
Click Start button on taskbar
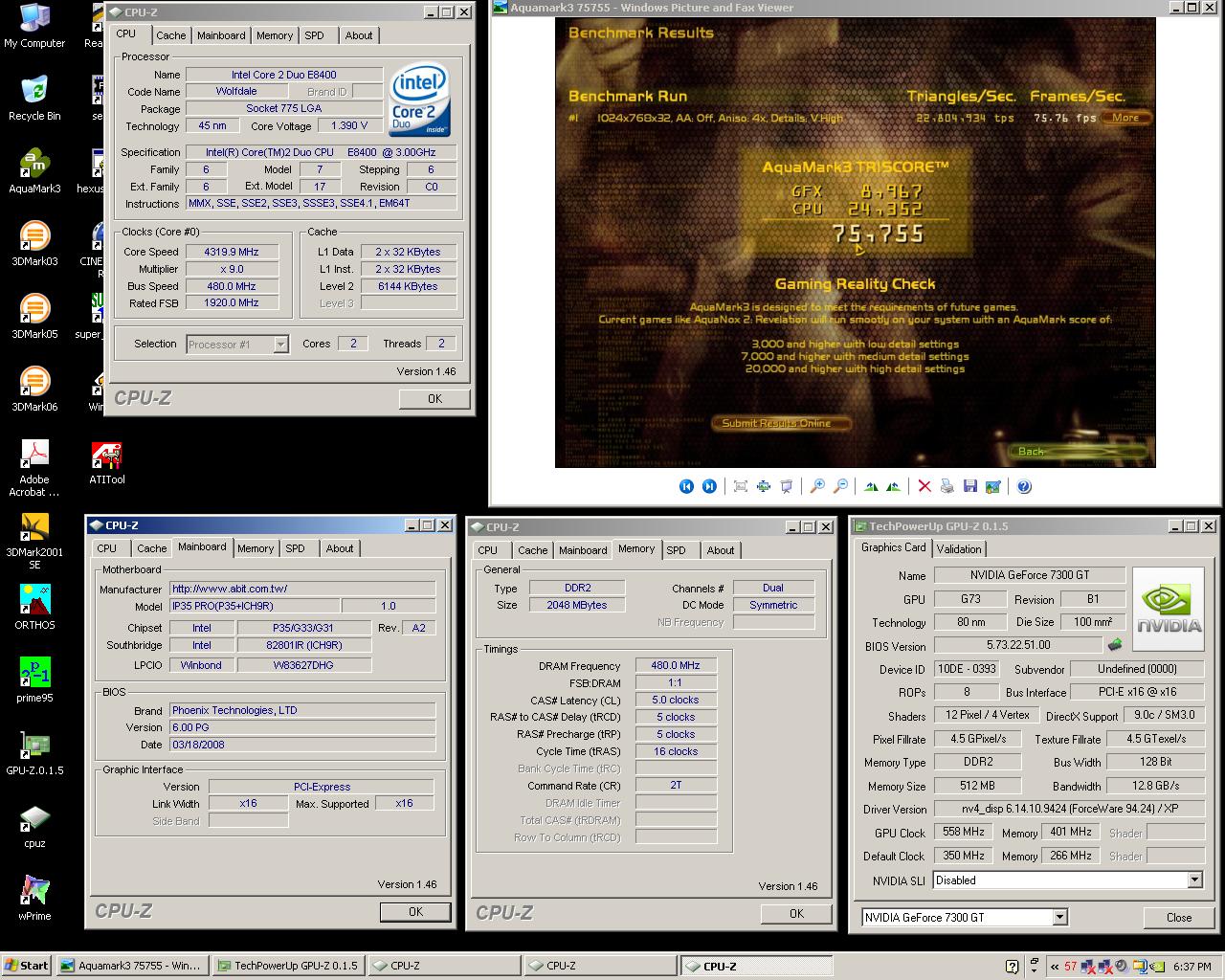pyautogui.click(x=27, y=966)
